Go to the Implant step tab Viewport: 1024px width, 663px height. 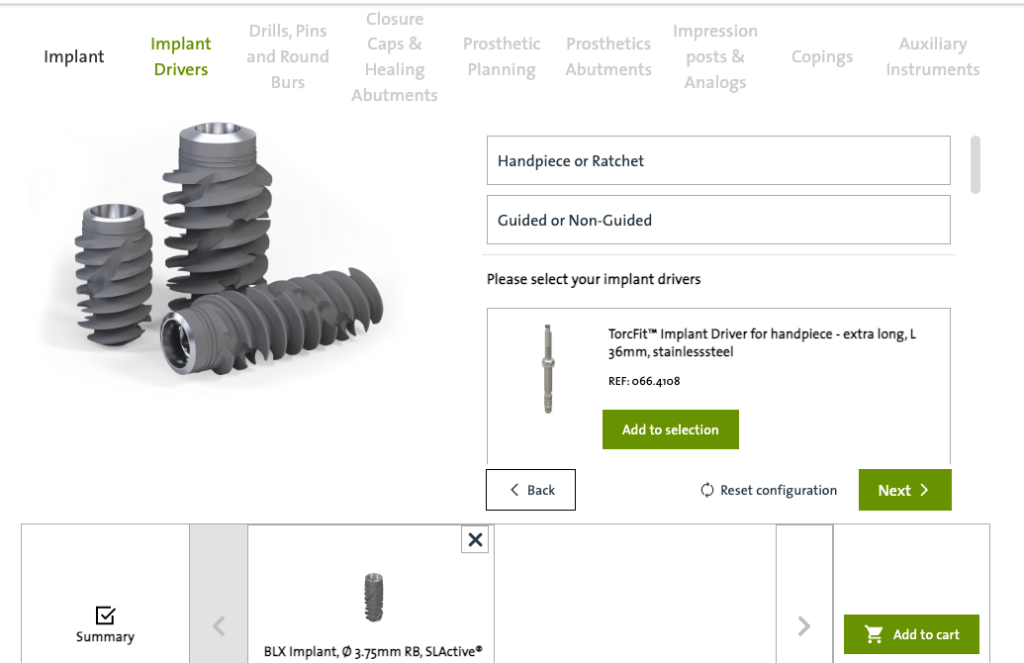tap(74, 57)
